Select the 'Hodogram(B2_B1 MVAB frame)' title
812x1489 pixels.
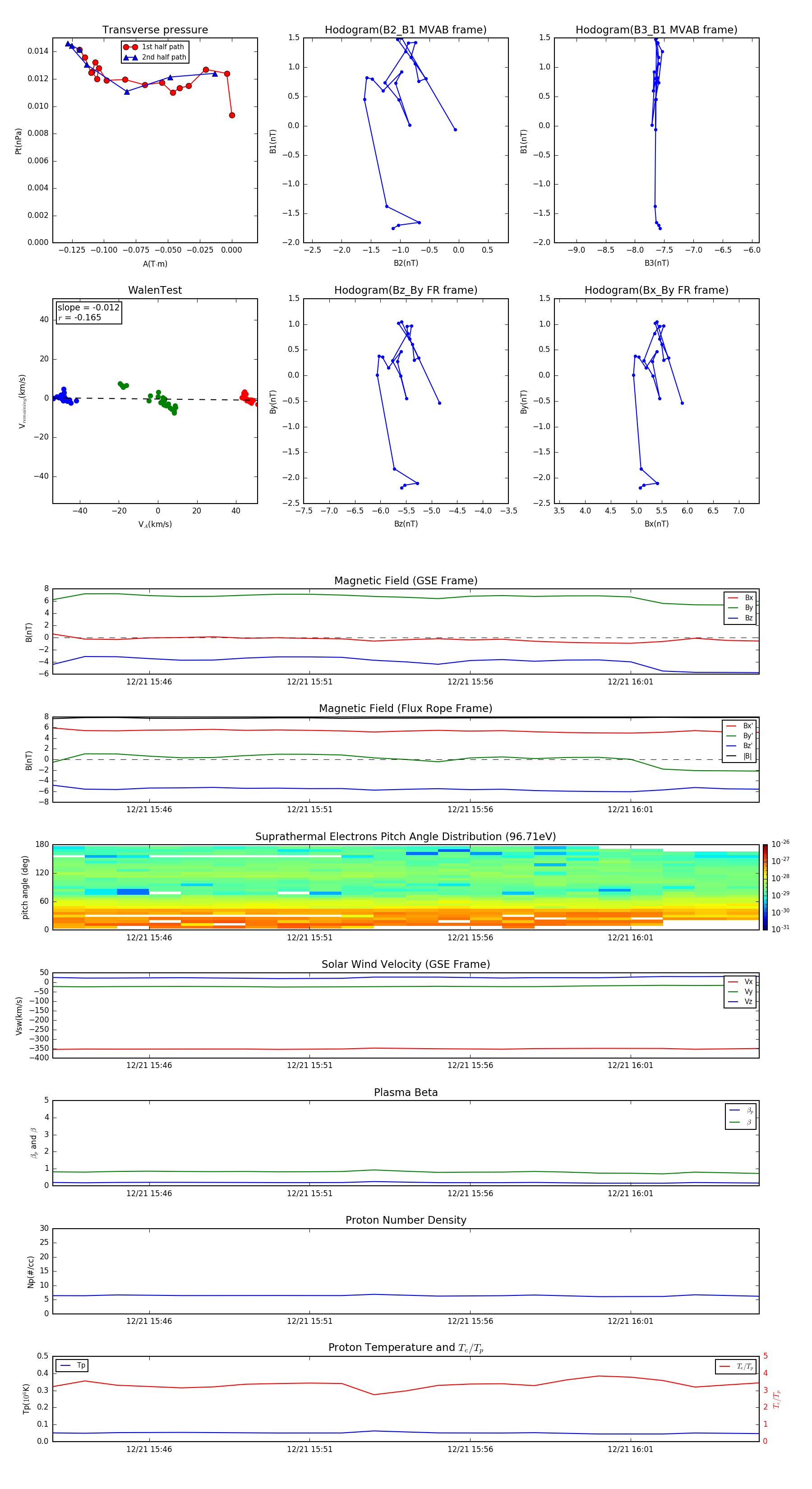coord(406,30)
